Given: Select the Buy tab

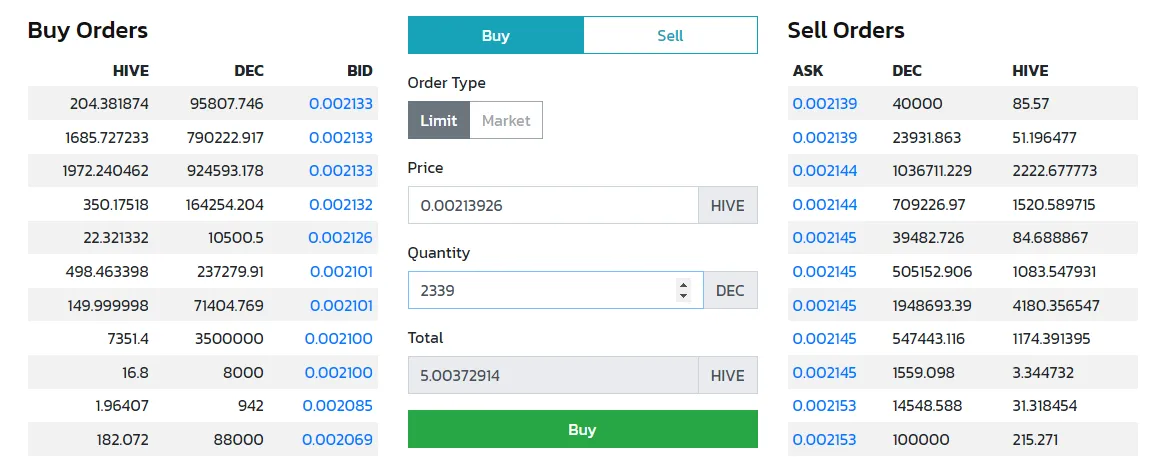Looking at the screenshot, I should tap(495, 35).
